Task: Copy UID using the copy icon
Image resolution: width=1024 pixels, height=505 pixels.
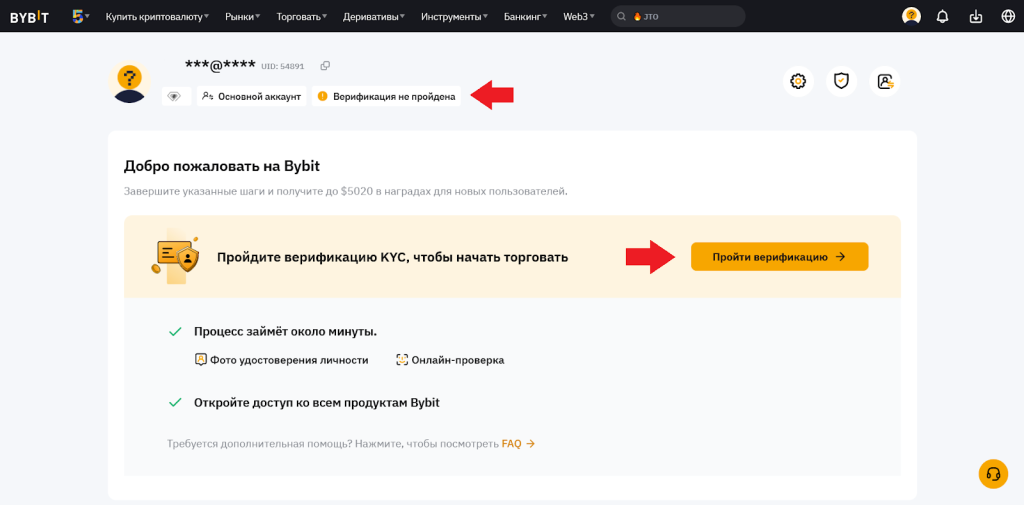Action: [325, 66]
